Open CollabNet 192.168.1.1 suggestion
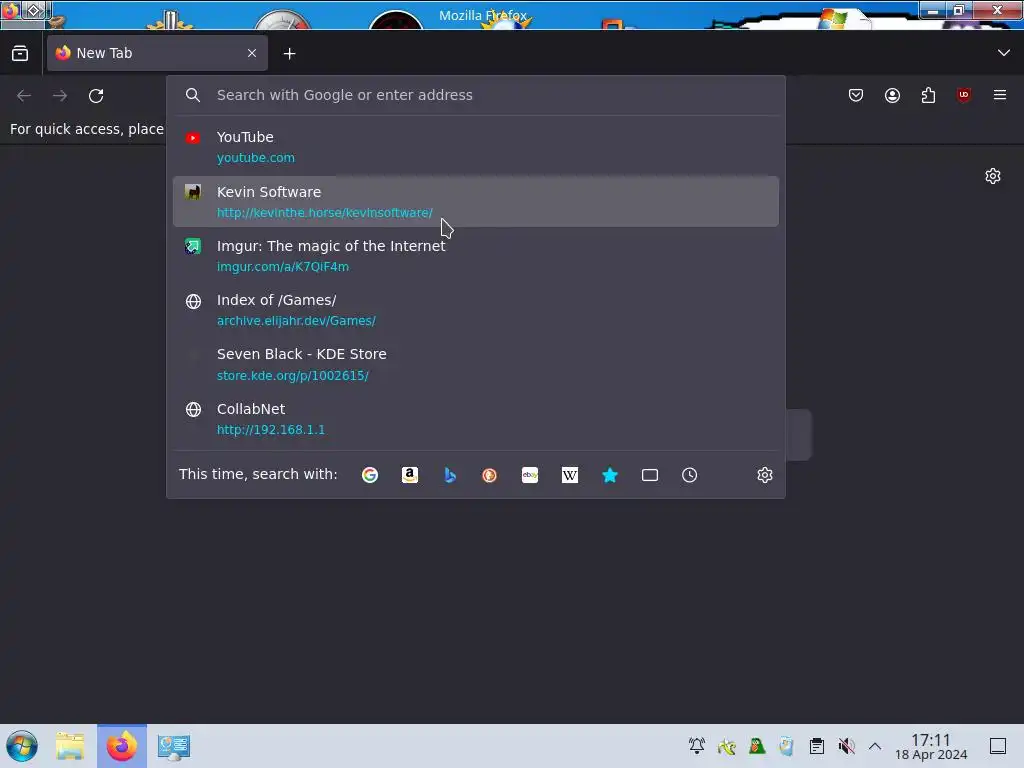Screen dimensions: 1024x768 [475, 419]
